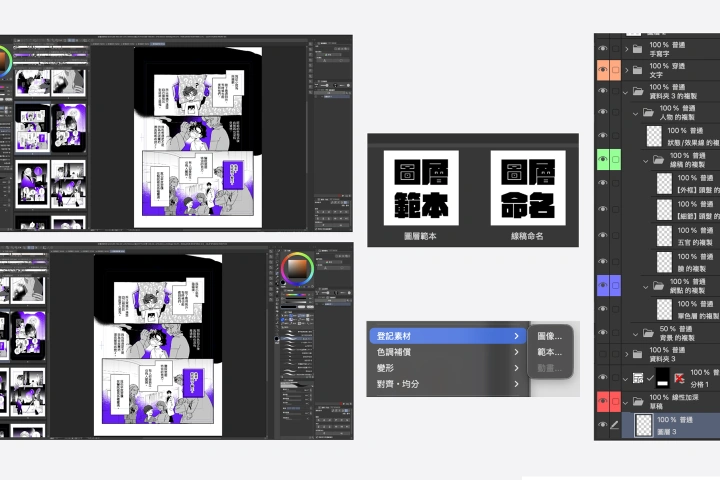Click the folder icon of 網點 的複製
Image resolution: width=720 pixels, height=480 pixels.
coord(658,285)
